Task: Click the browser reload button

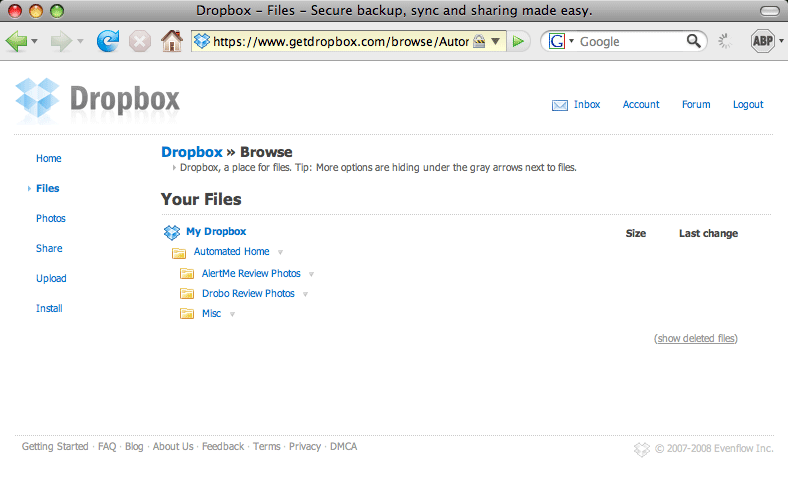Action: point(108,42)
